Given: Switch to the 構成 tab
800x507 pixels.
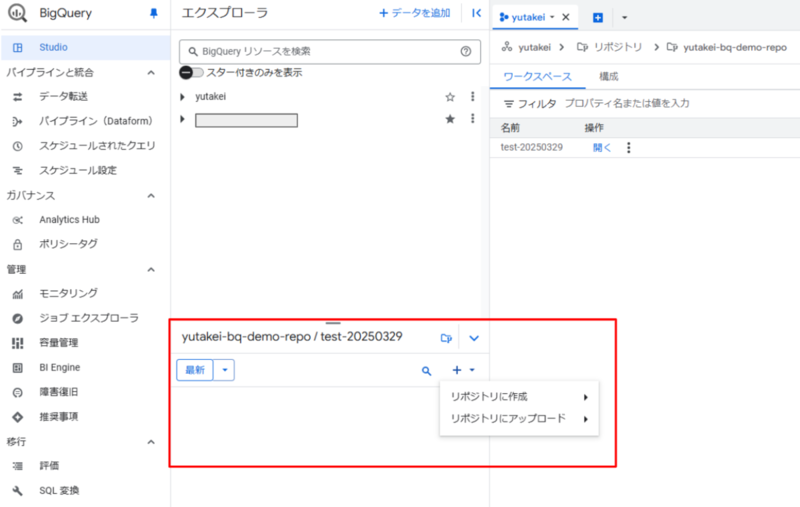Looking at the screenshot, I should pyautogui.click(x=608, y=77).
